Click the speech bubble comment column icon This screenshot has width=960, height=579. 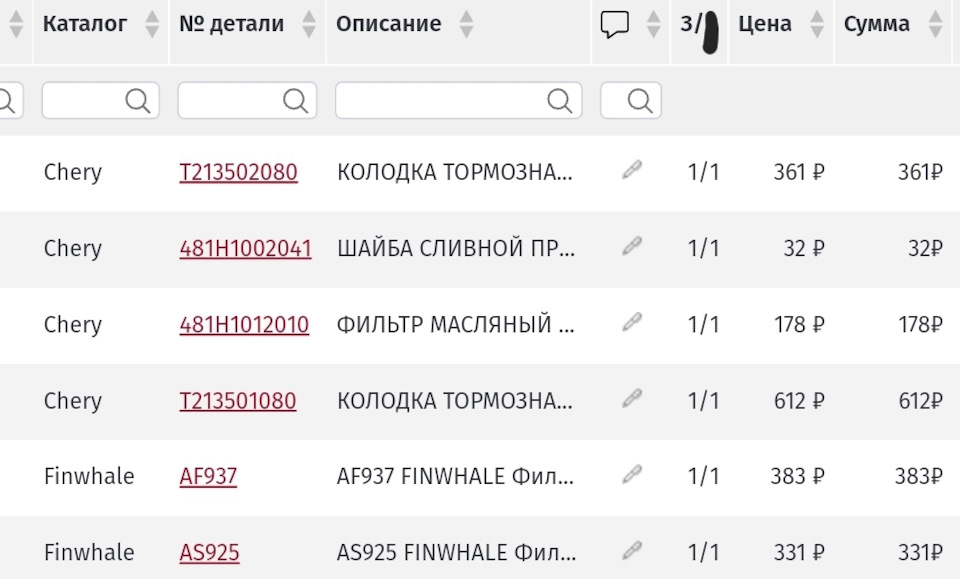[x=615, y=25]
